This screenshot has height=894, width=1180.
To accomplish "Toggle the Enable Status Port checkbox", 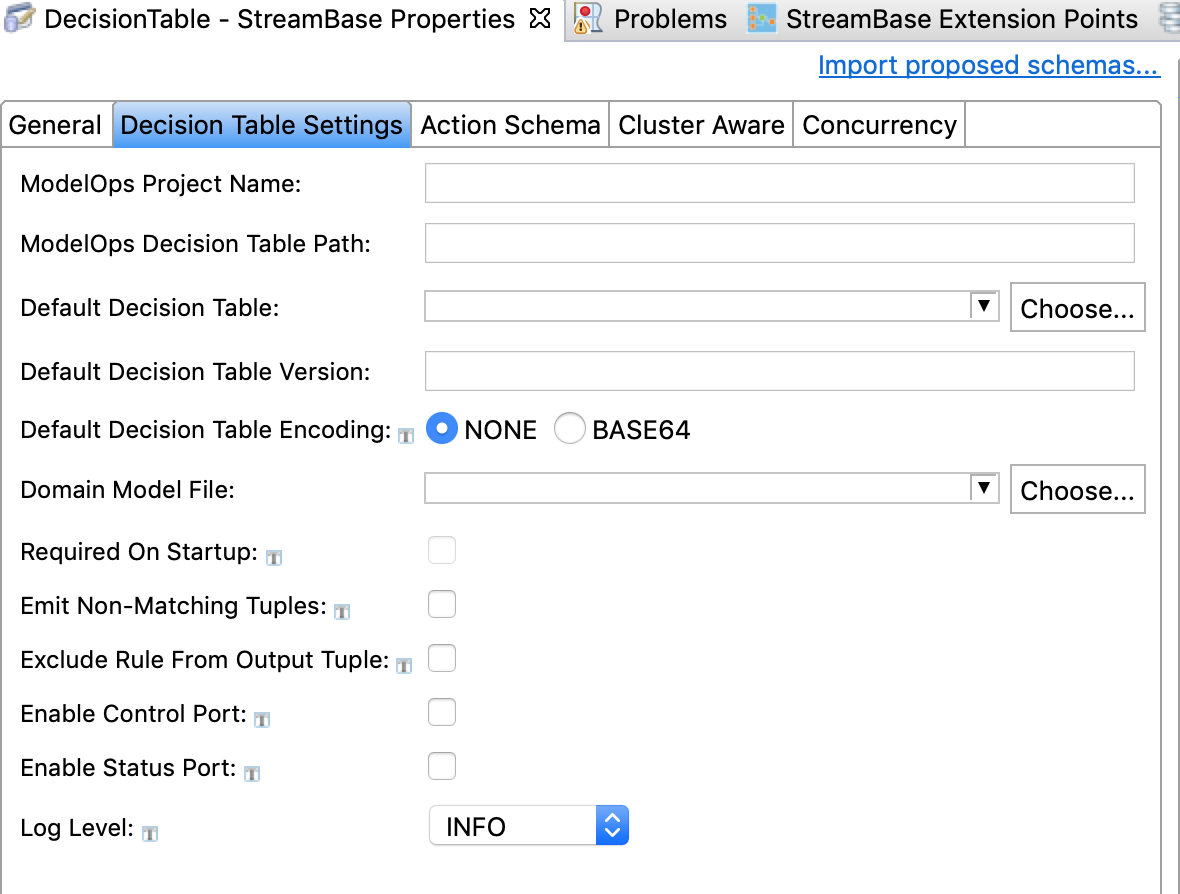I will [x=442, y=766].
